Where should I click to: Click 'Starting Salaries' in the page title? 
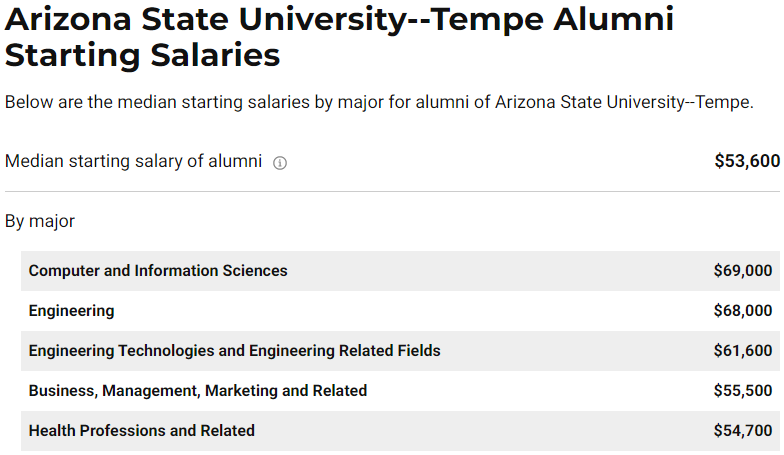[x=142, y=54]
